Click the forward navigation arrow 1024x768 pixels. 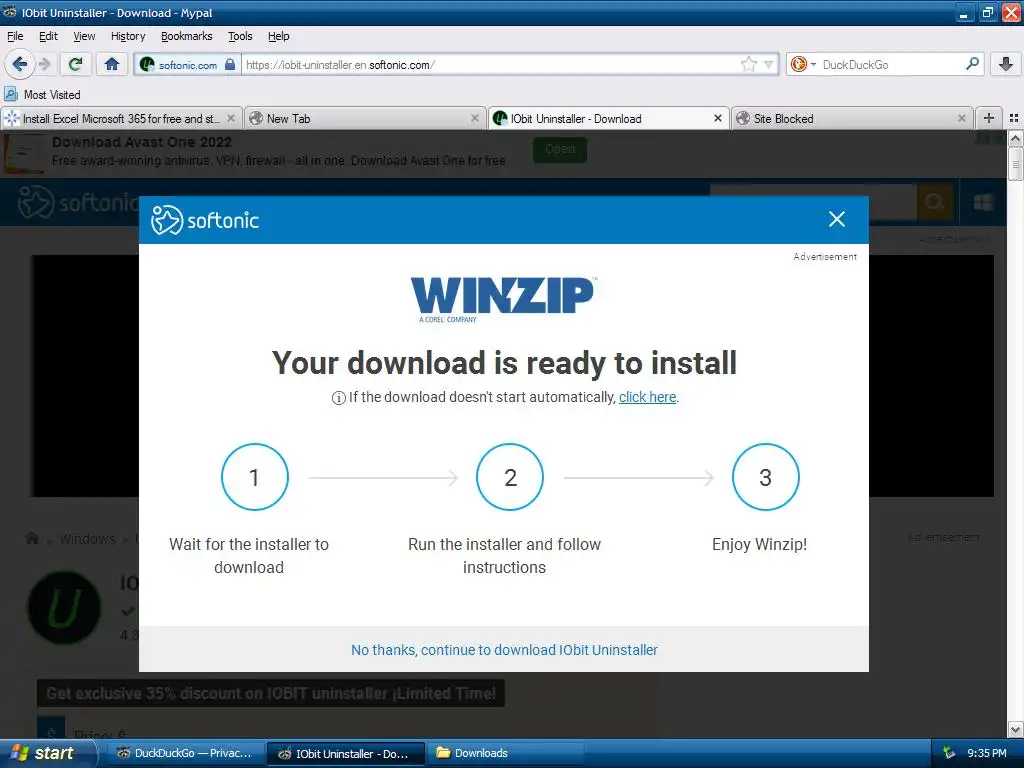(x=44, y=64)
